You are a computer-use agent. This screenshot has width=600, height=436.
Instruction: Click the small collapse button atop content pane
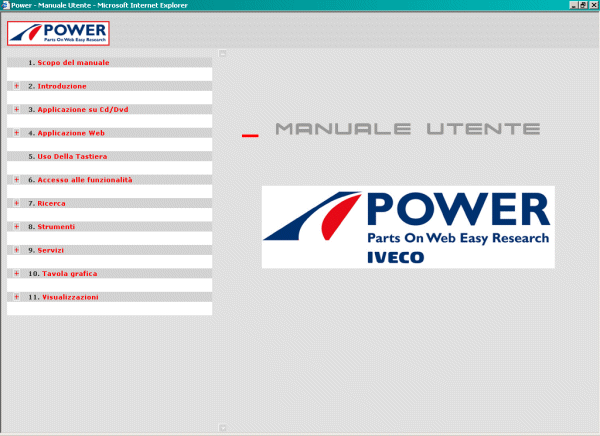(223, 53)
